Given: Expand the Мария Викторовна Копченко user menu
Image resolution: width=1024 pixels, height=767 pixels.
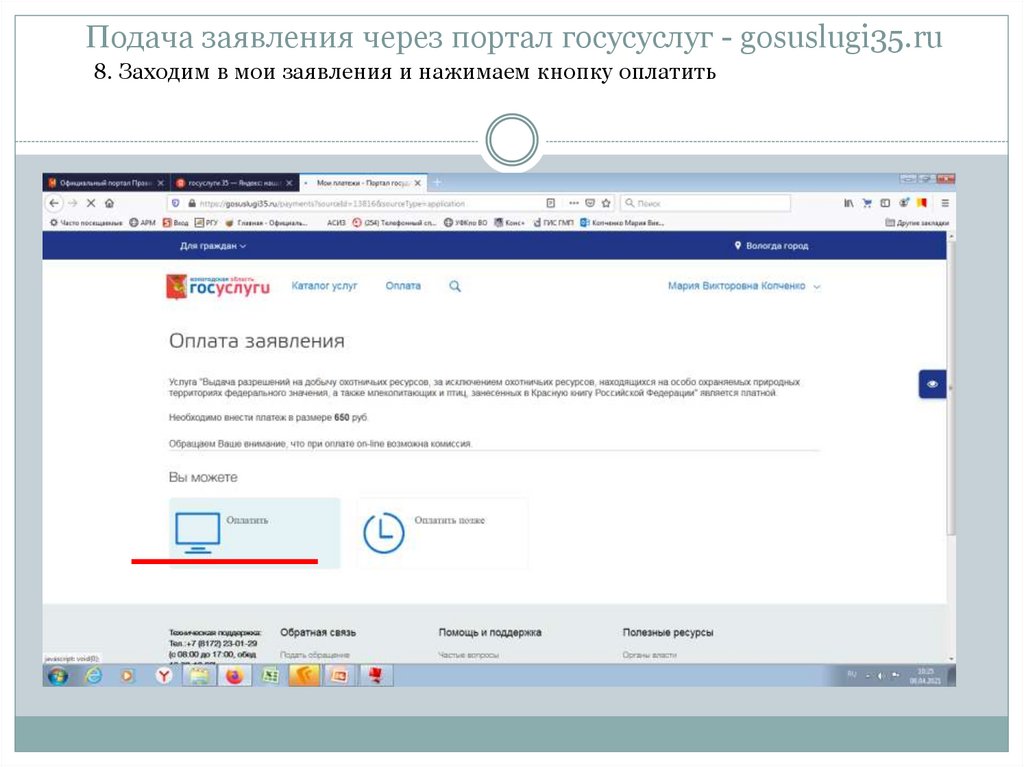Looking at the screenshot, I should (743, 286).
